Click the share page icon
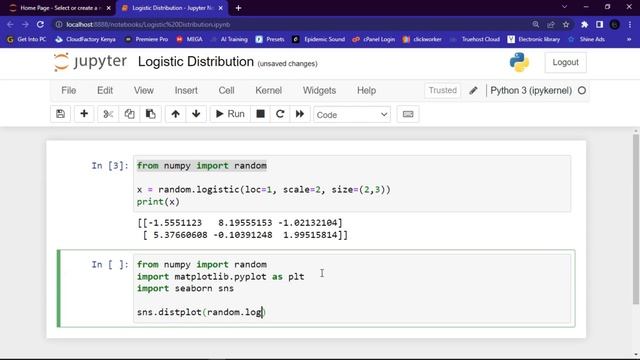640x360 pixels. [x=551, y=24]
